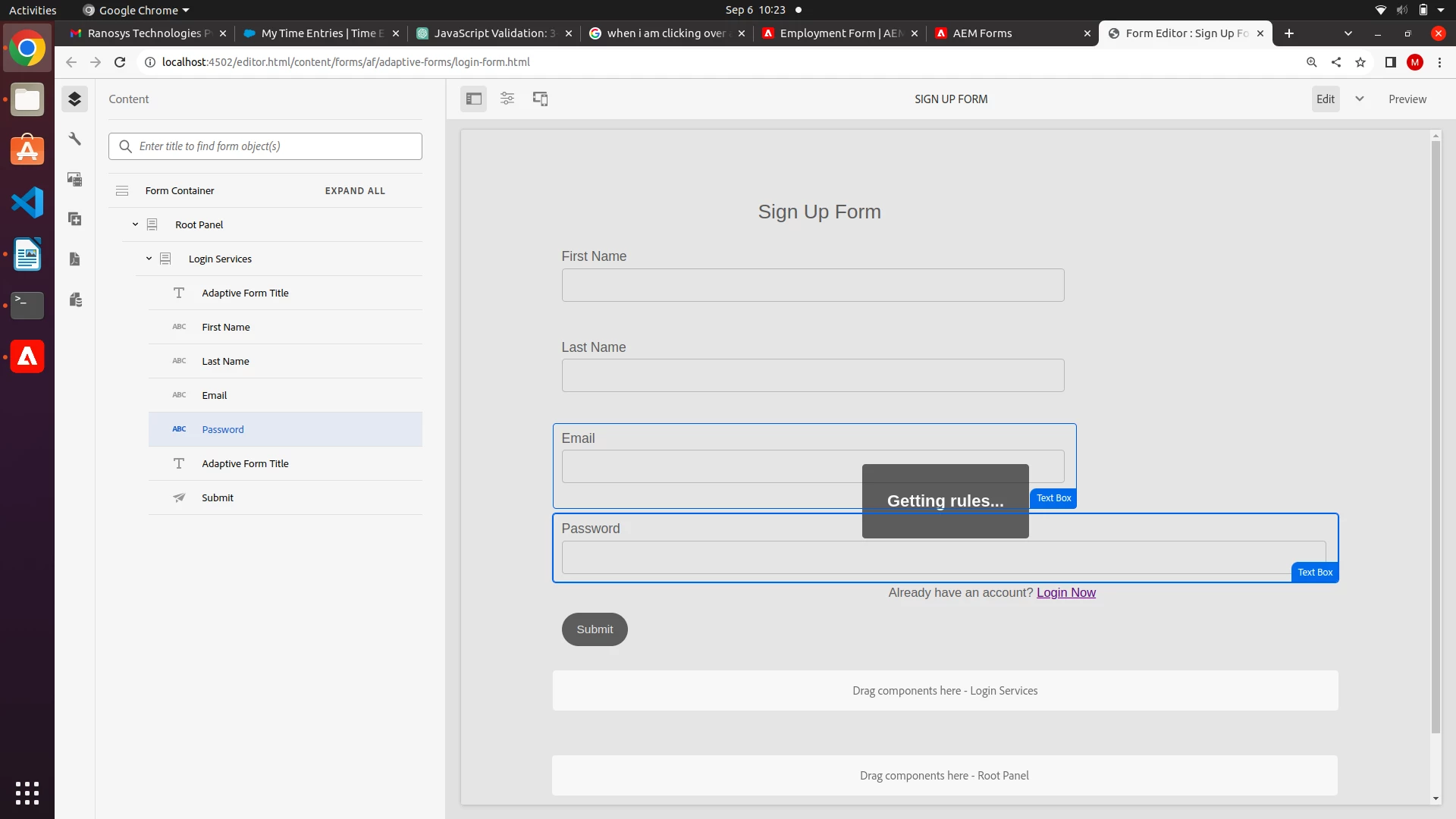Switch to the AEM Forms tab

coord(982,33)
